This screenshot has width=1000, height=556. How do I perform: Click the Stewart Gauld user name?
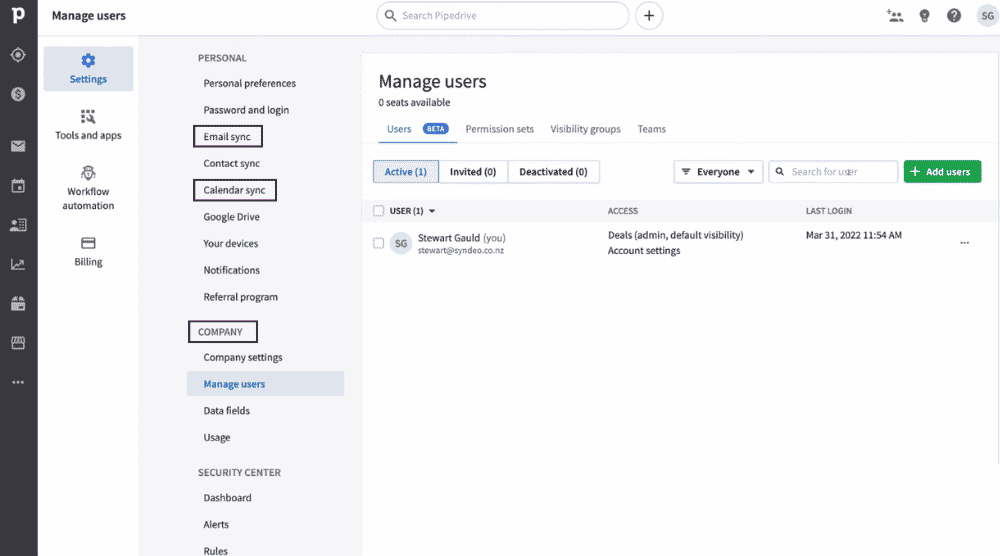[x=449, y=238]
